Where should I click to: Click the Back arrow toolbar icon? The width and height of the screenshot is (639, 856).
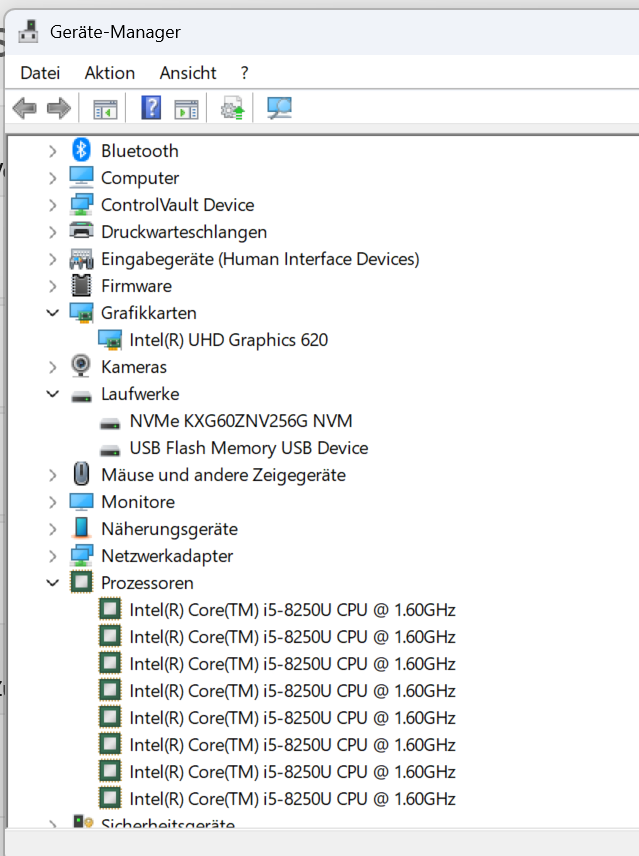point(25,108)
